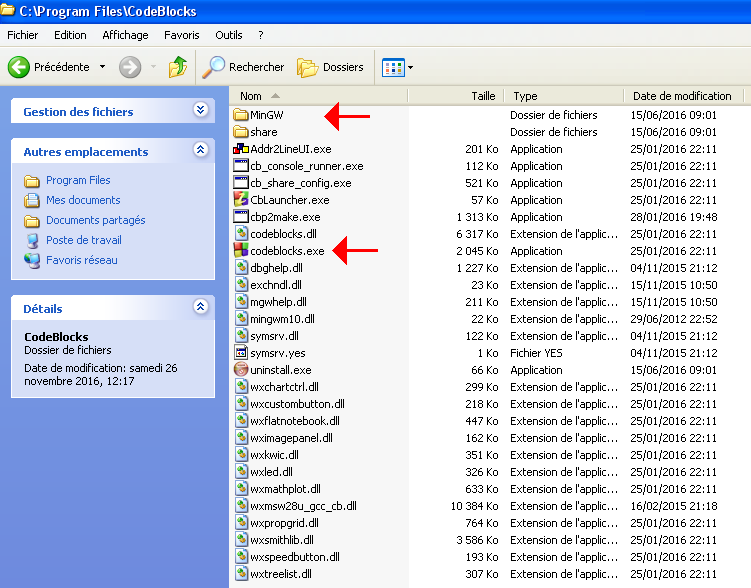
Task: Select the file wxmsw28u_gcc_cb.dll
Action: pyautogui.click(x=303, y=506)
